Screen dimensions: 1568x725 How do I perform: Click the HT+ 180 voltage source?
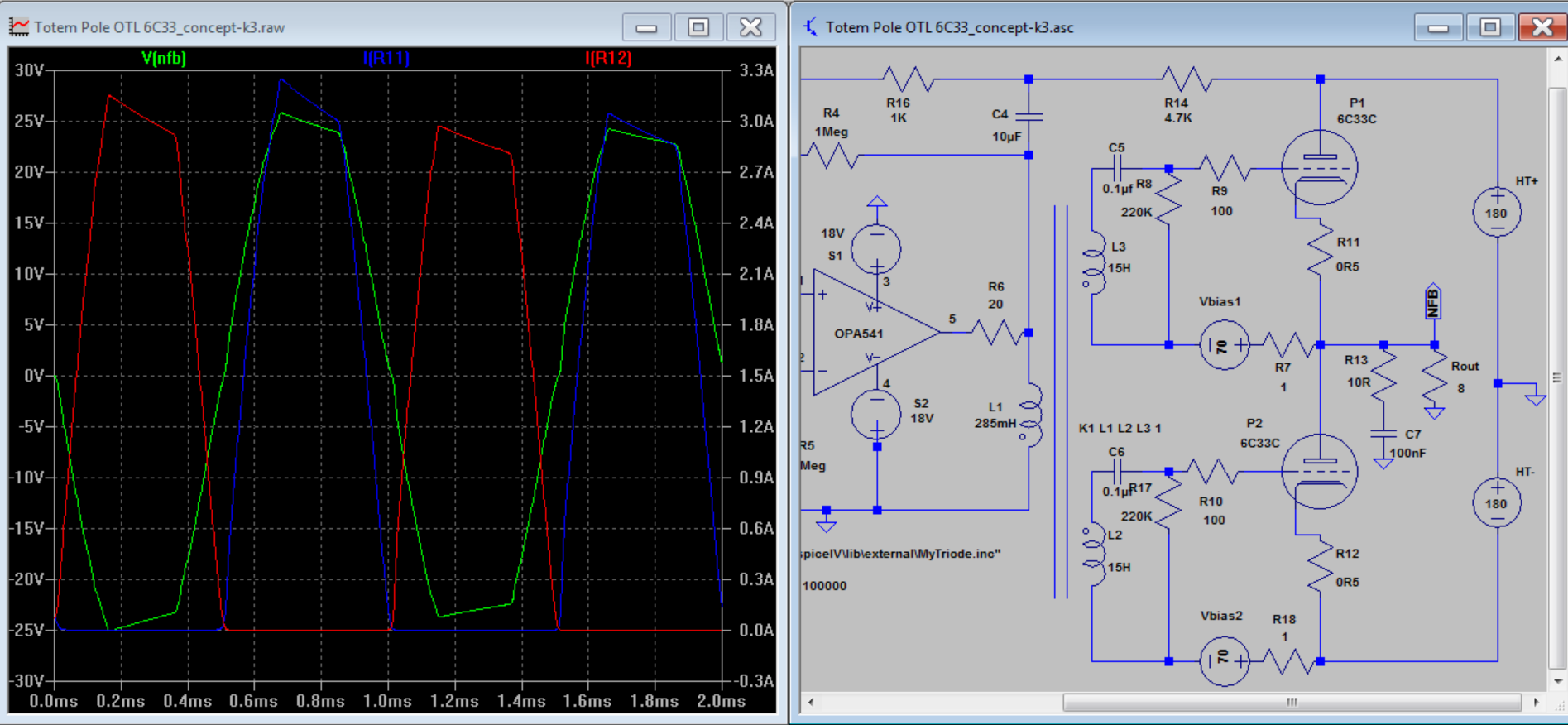click(x=1497, y=213)
